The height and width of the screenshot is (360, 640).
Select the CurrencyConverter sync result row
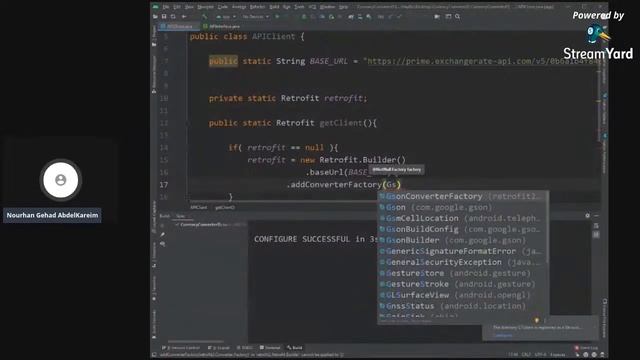tap(211, 225)
